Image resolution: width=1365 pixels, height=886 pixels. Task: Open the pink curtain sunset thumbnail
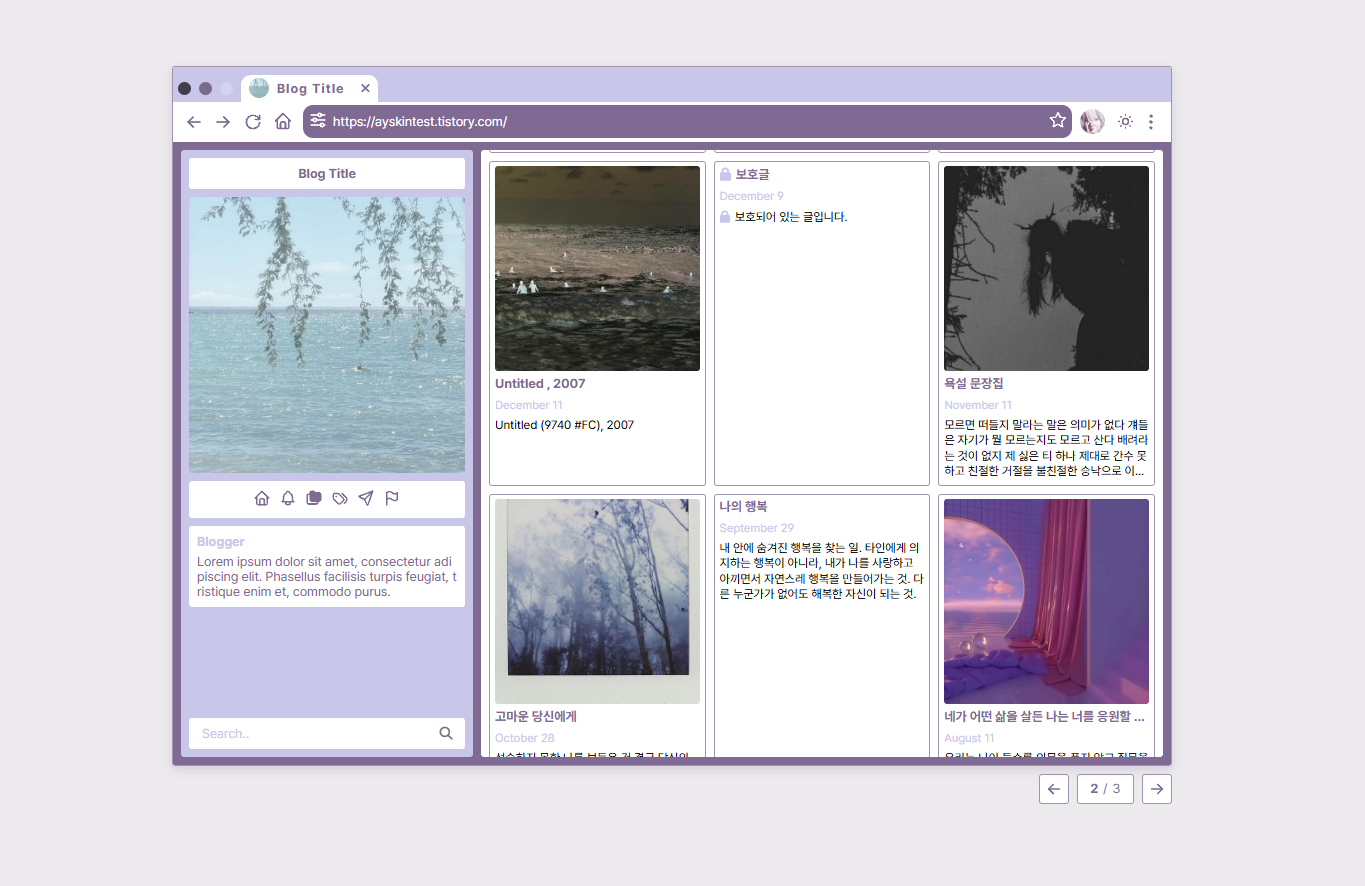coord(1046,601)
